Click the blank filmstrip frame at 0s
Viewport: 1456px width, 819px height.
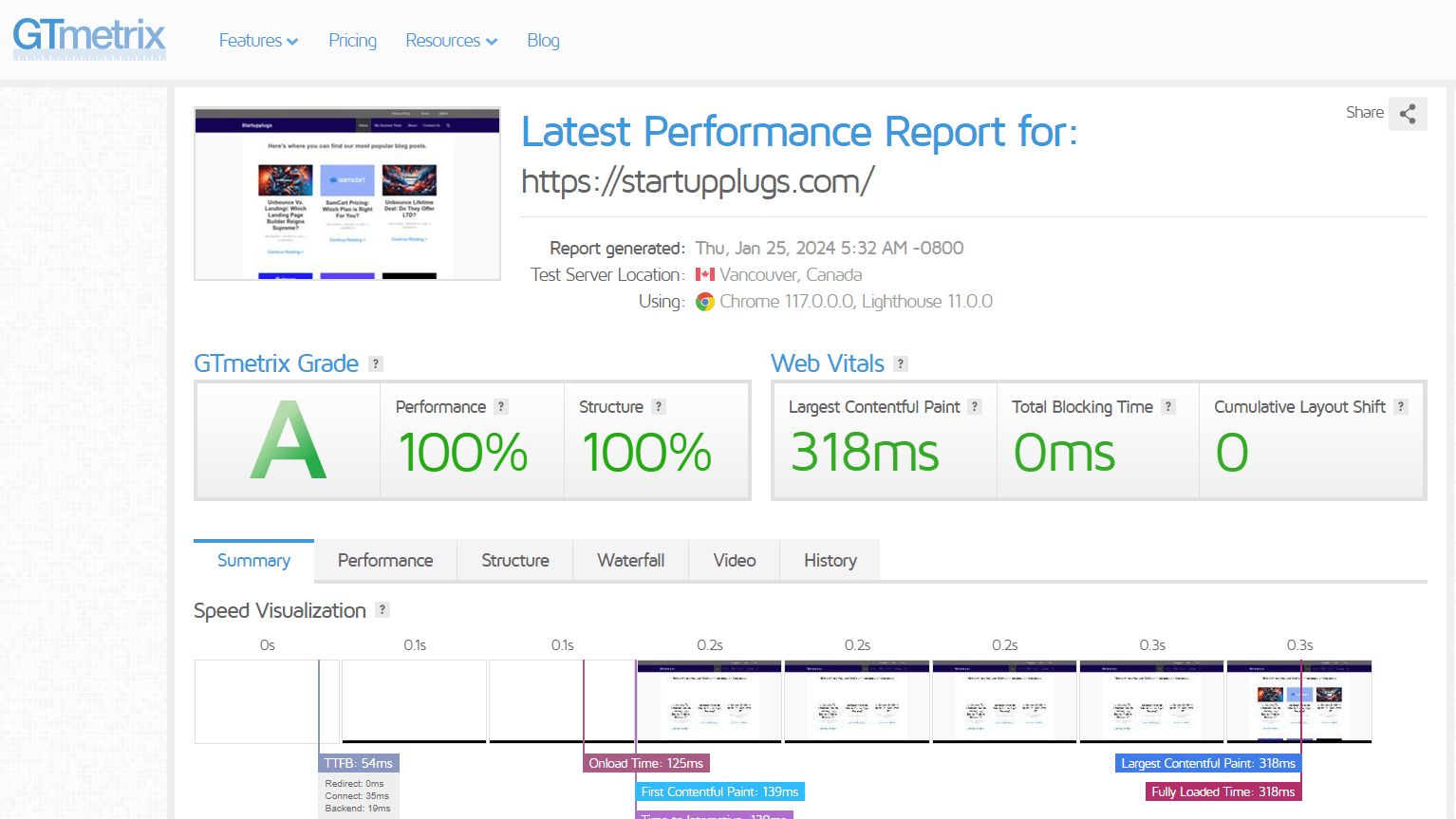pyautogui.click(x=267, y=701)
